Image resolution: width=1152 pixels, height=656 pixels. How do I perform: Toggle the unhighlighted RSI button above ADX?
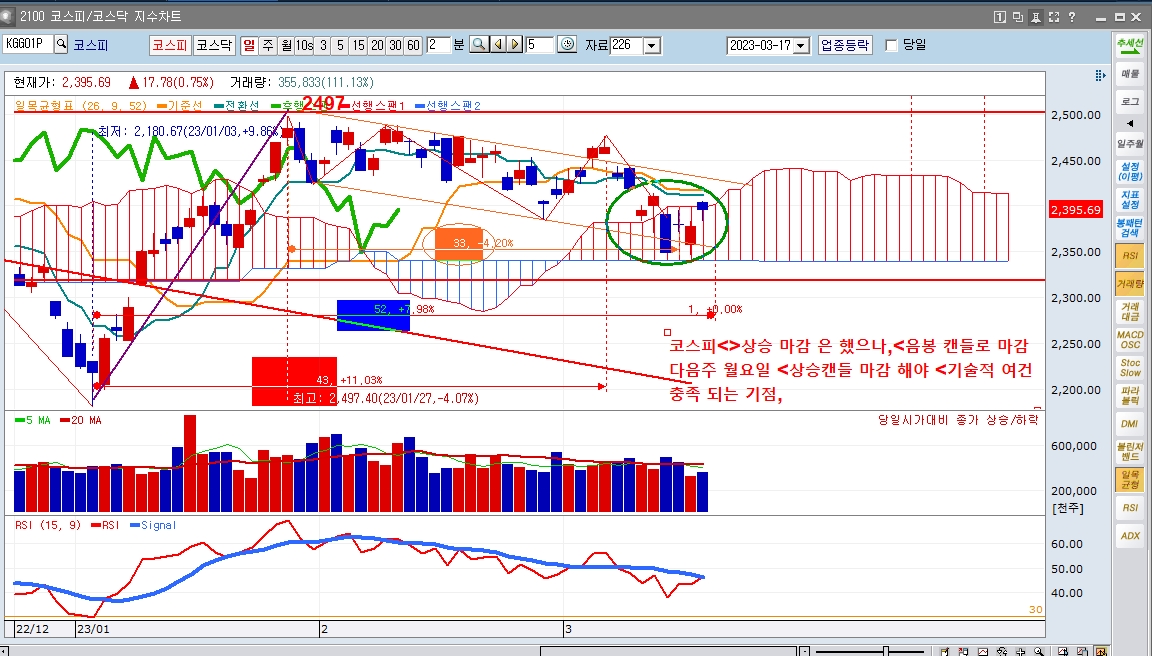point(1130,507)
